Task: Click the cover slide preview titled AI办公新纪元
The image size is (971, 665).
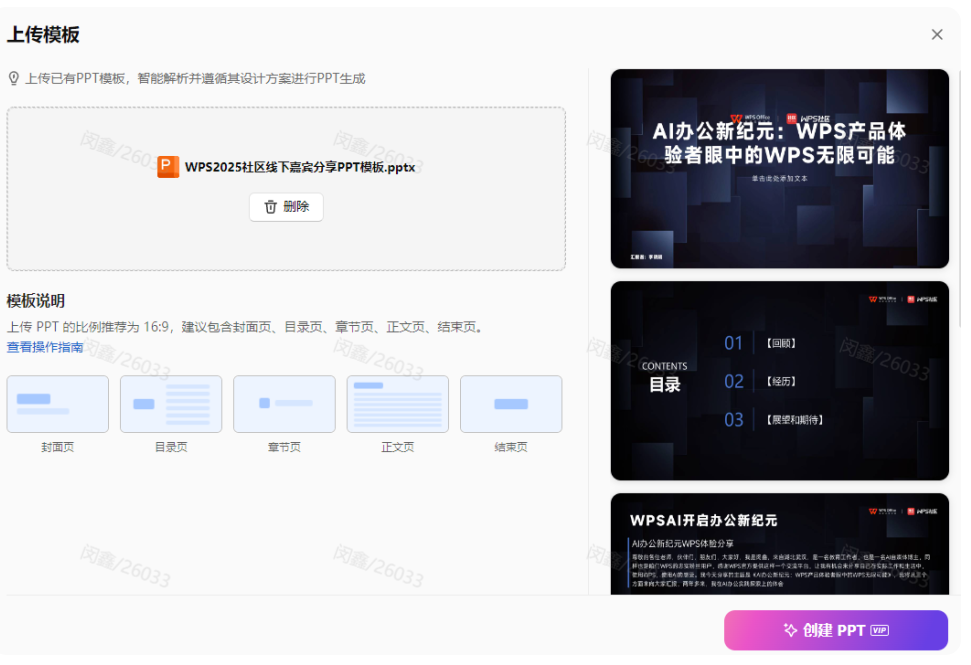Action: 779,168
